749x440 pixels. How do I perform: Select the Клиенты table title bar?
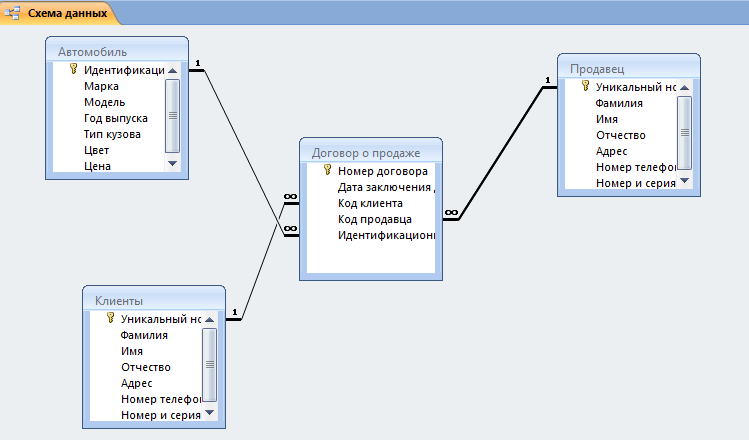click(x=154, y=300)
